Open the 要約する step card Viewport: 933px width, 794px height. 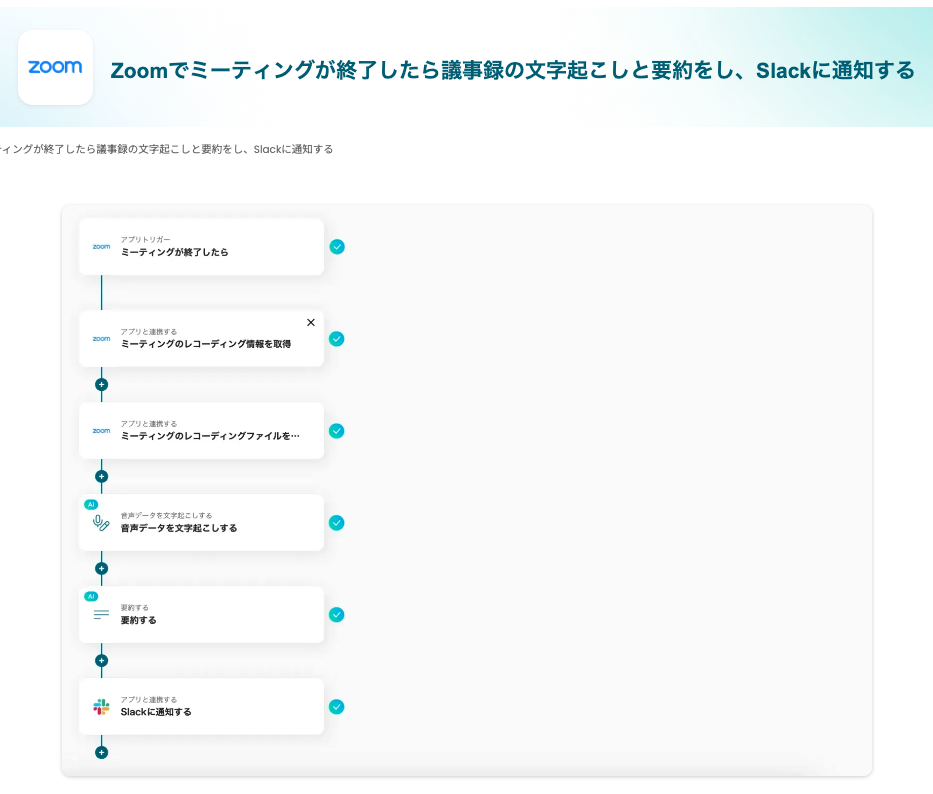coord(201,615)
